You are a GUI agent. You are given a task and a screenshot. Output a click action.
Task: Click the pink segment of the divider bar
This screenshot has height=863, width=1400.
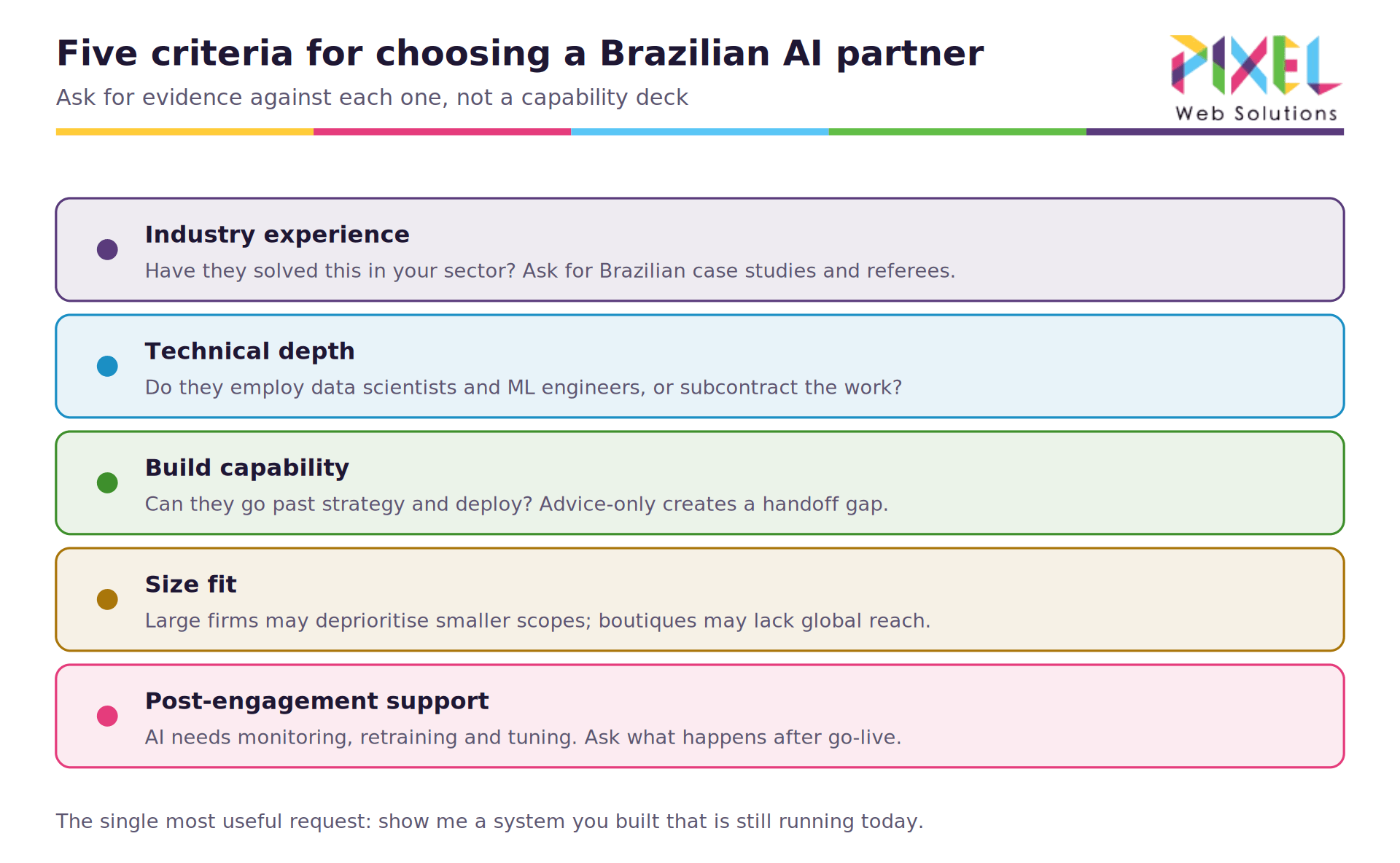pos(442,132)
